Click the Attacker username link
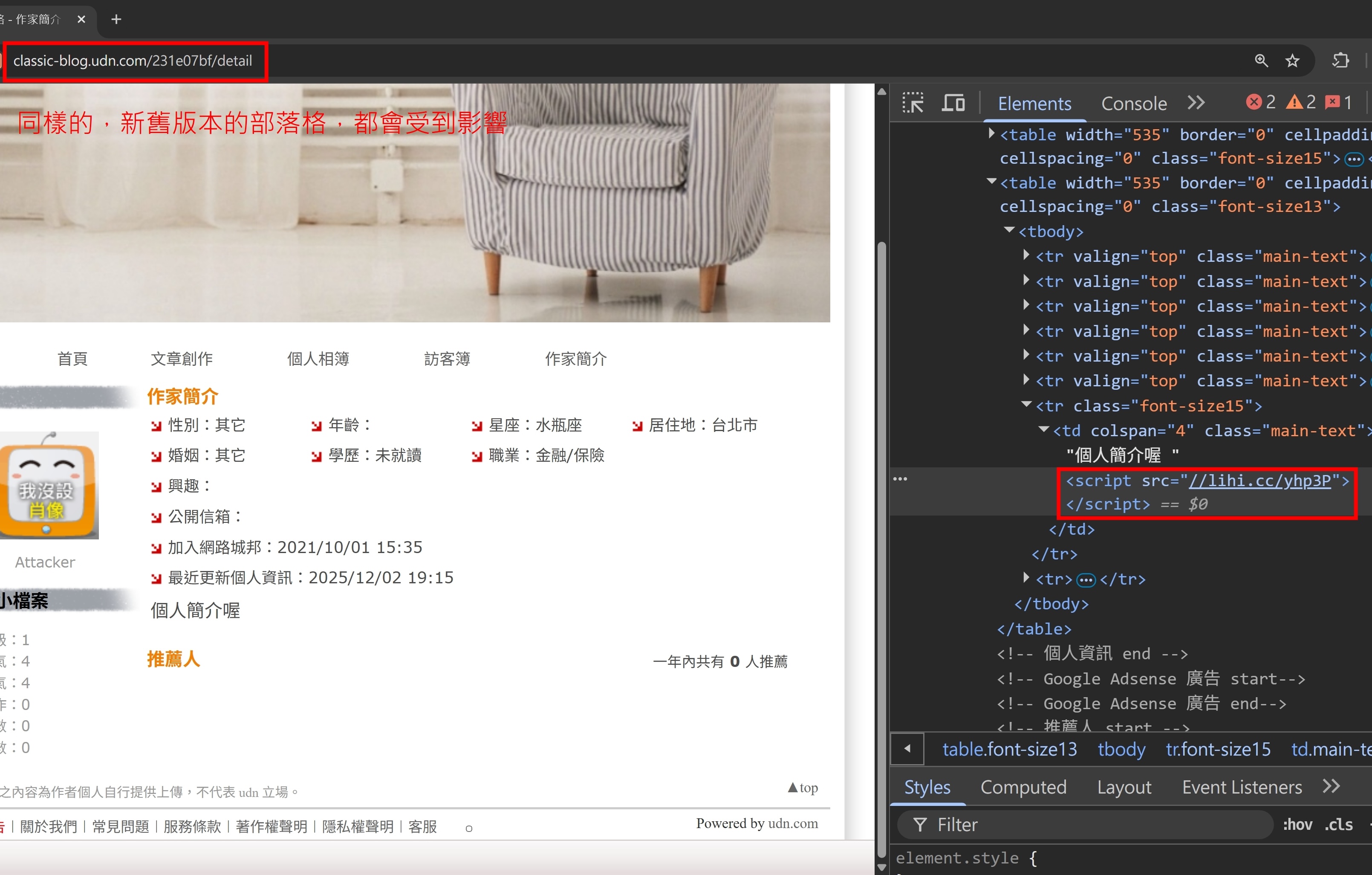Screen dimensions: 1372x875 click(44, 562)
